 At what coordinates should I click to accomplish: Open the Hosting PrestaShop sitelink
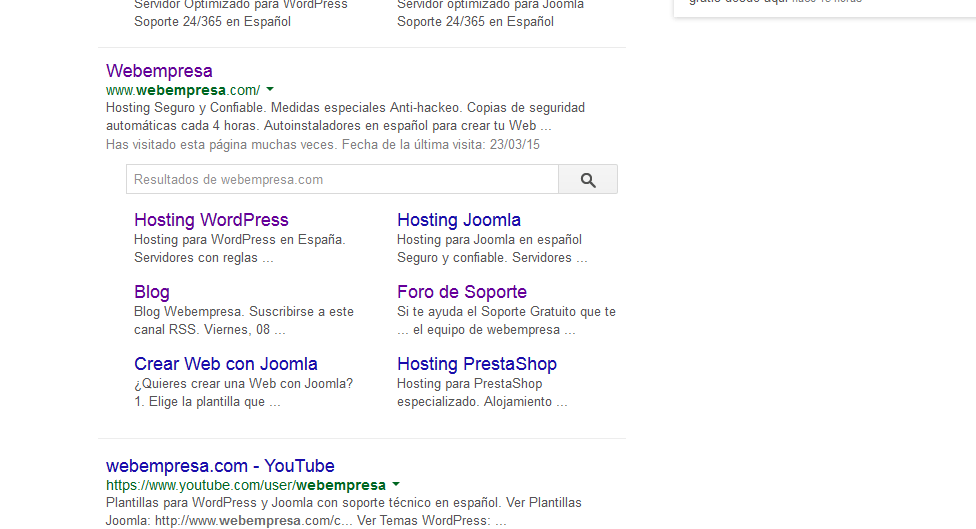pyautogui.click(x=477, y=364)
